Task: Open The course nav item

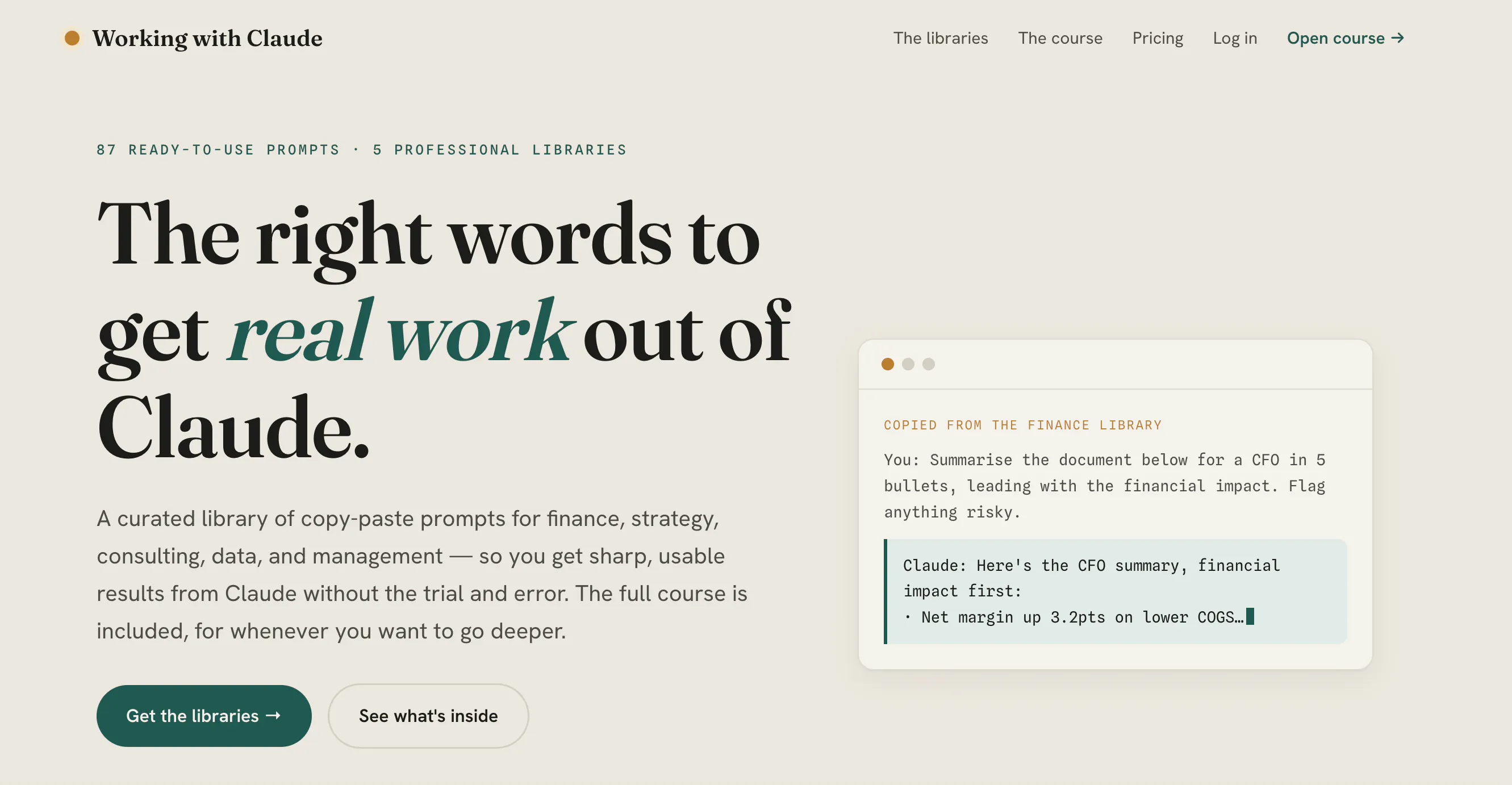Action: pyautogui.click(x=1060, y=38)
